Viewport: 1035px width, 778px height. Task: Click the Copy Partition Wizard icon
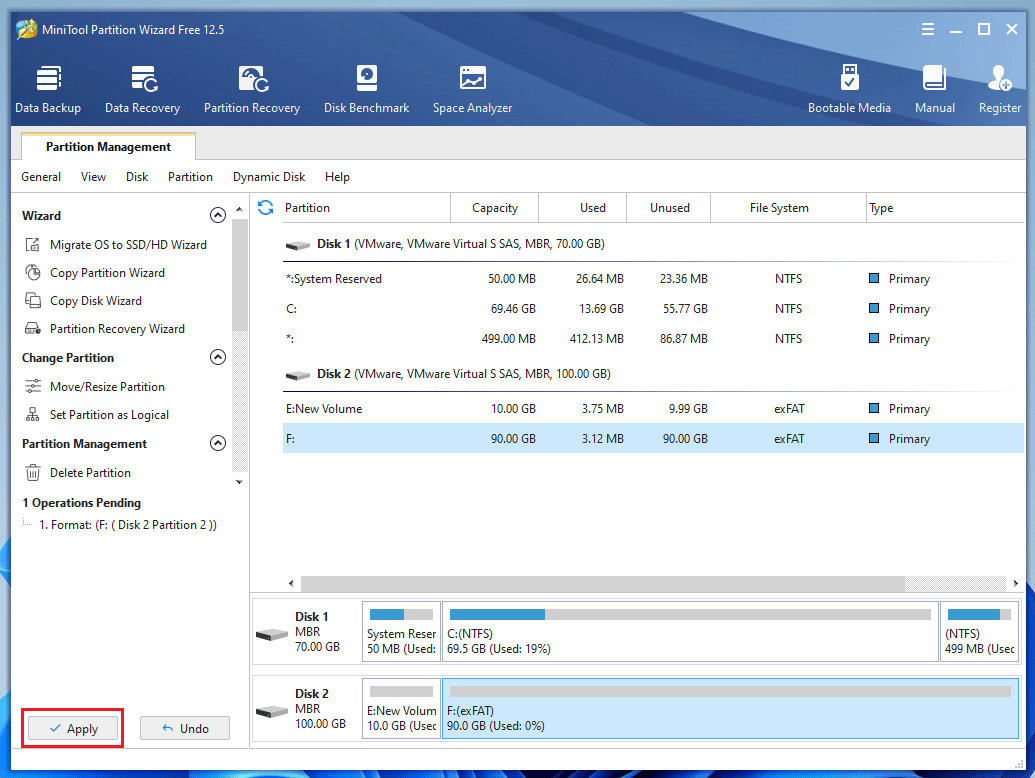(32, 273)
